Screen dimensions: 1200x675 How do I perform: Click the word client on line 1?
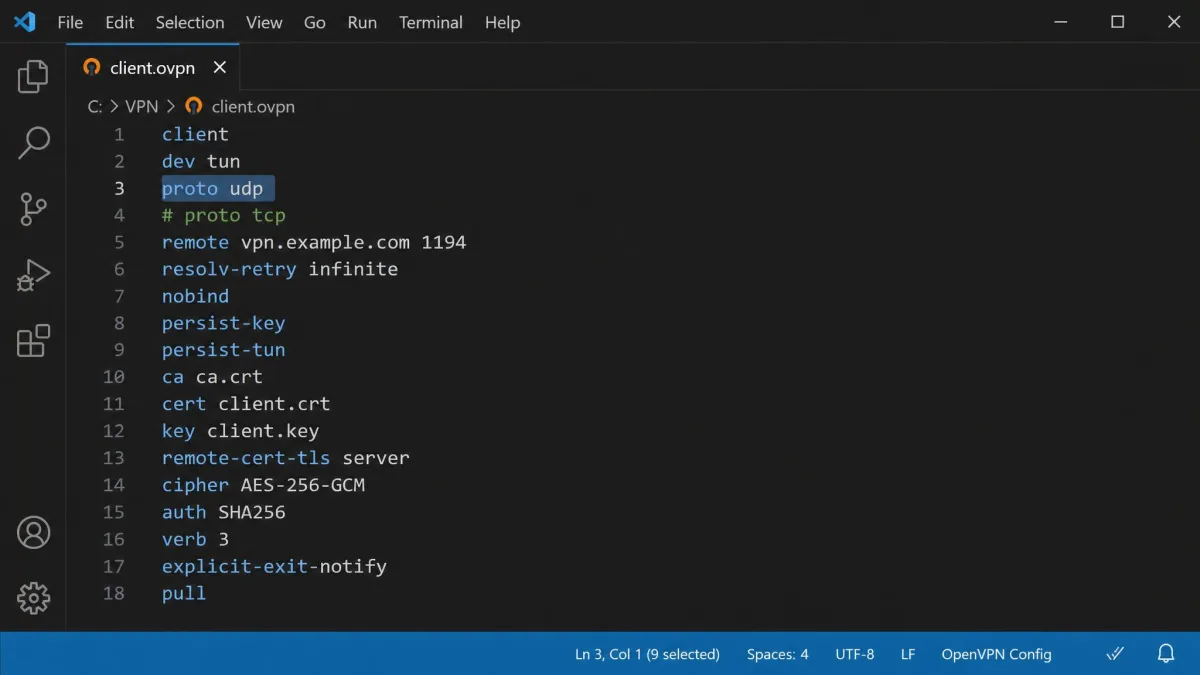coord(195,134)
